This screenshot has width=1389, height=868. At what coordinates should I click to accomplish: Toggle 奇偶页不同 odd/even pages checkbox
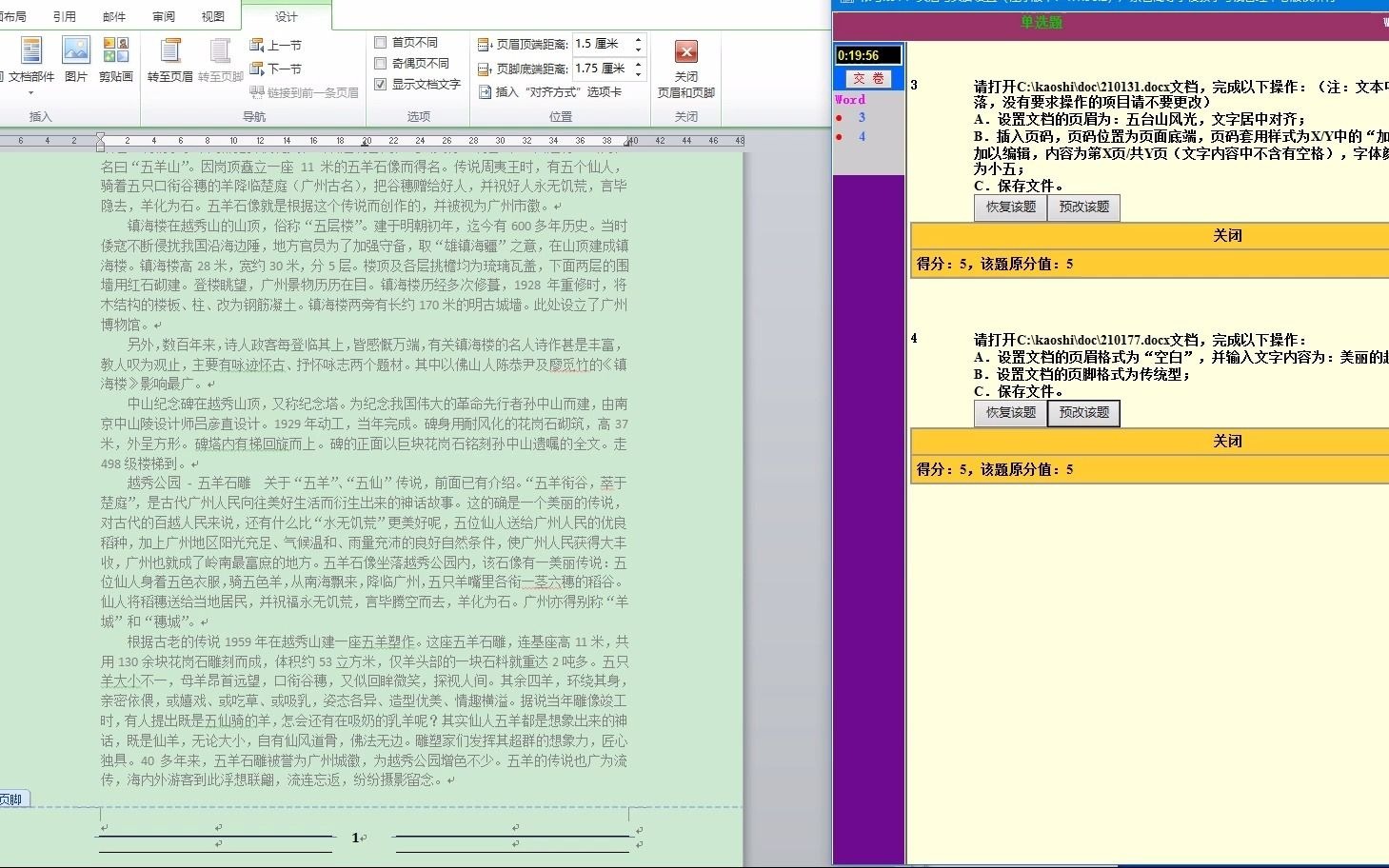(x=380, y=63)
